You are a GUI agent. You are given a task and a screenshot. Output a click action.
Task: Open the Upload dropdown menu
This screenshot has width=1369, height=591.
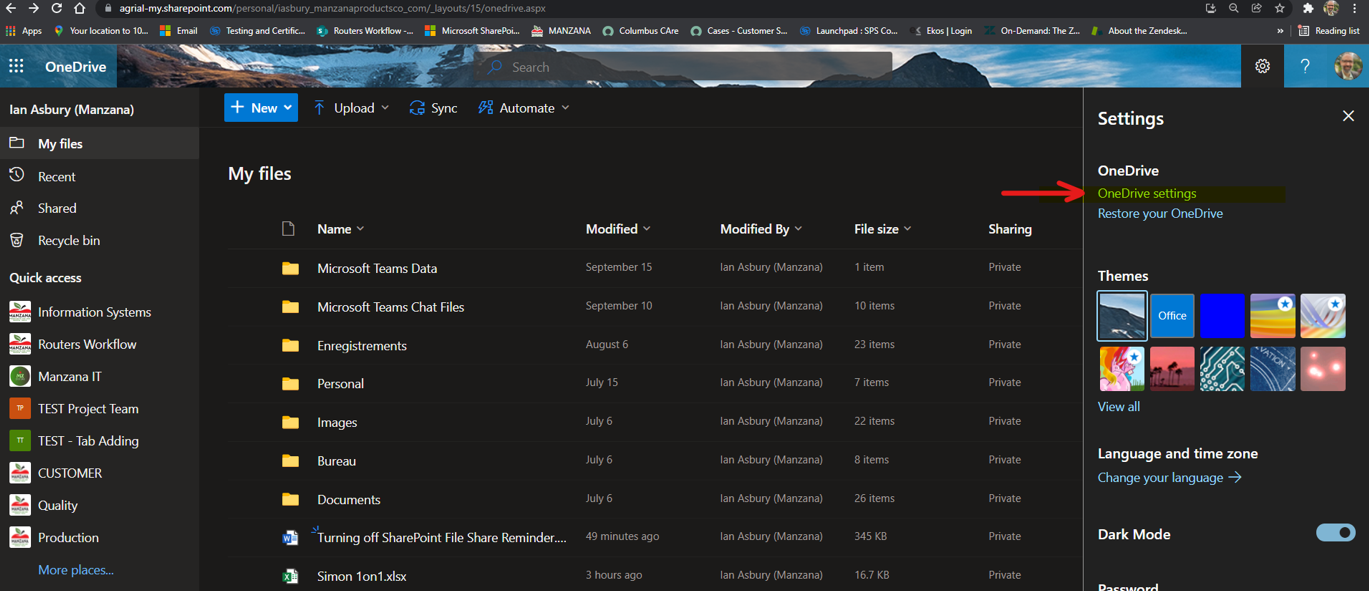(351, 108)
